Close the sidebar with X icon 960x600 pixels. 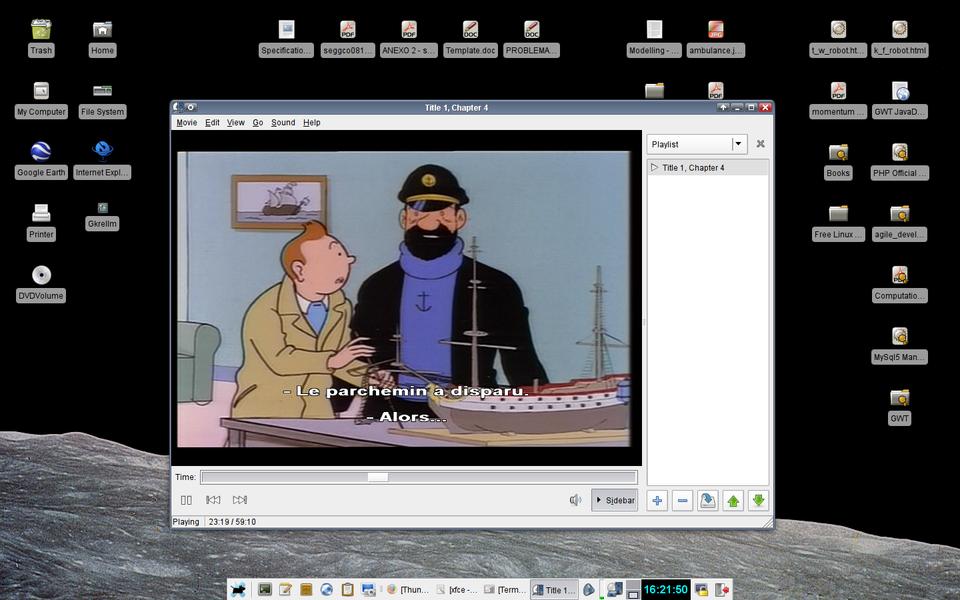coord(760,144)
